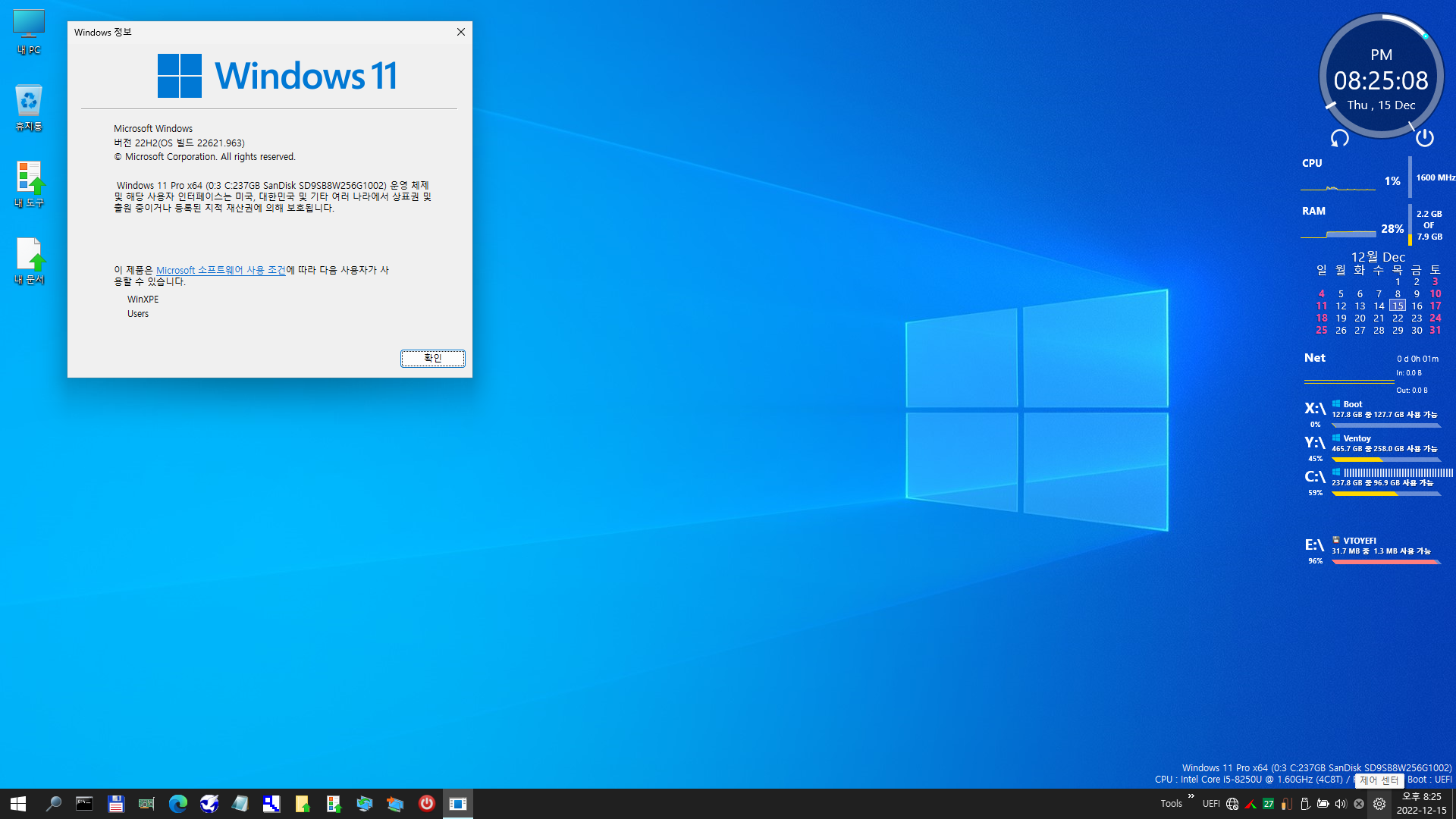Open the control center gear icon
This screenshot has width=1456, height=819.
pos(1379,804)
